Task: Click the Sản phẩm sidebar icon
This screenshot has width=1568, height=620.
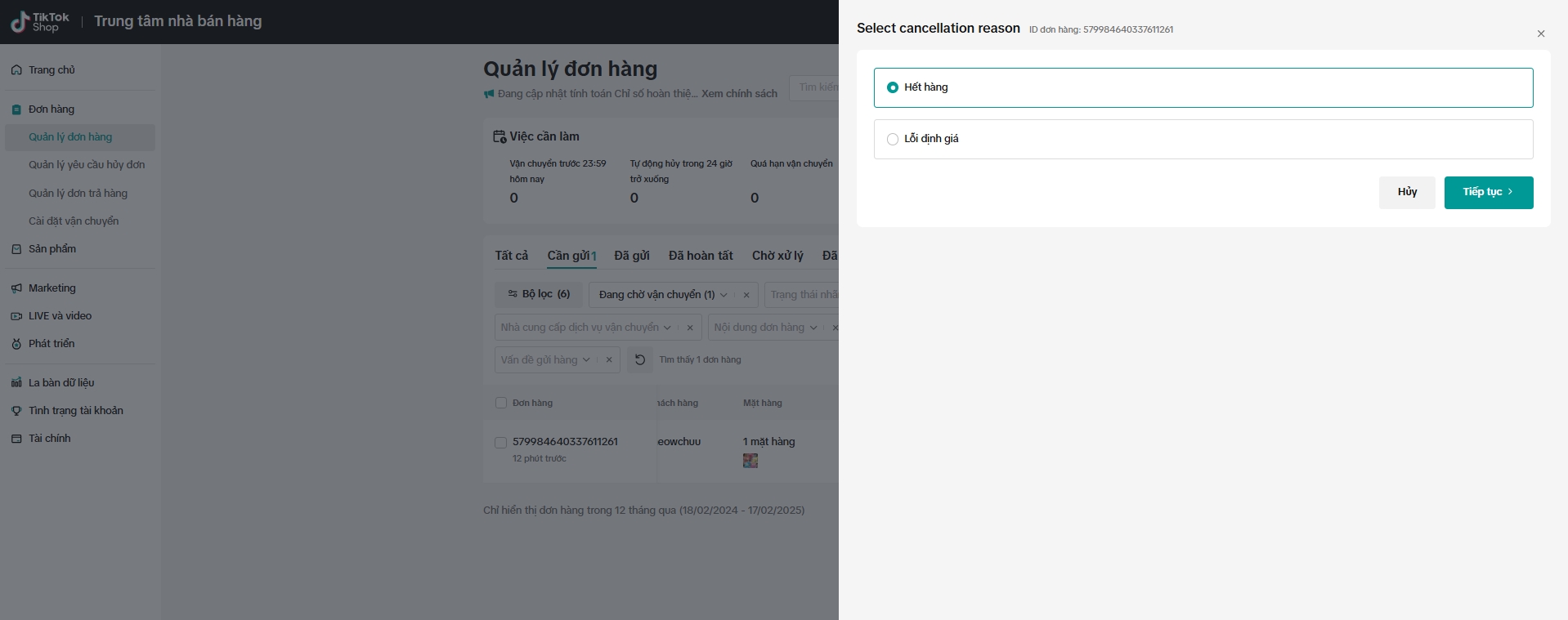Action: point(16,249)
